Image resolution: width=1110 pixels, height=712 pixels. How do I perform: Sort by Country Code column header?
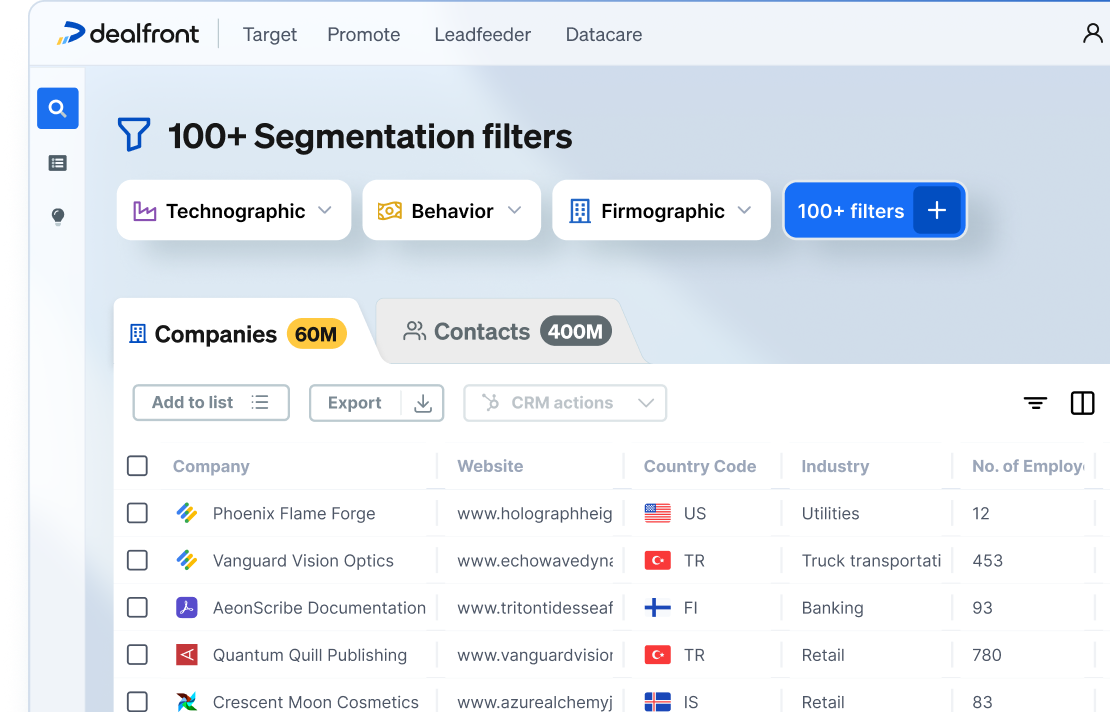699,466
